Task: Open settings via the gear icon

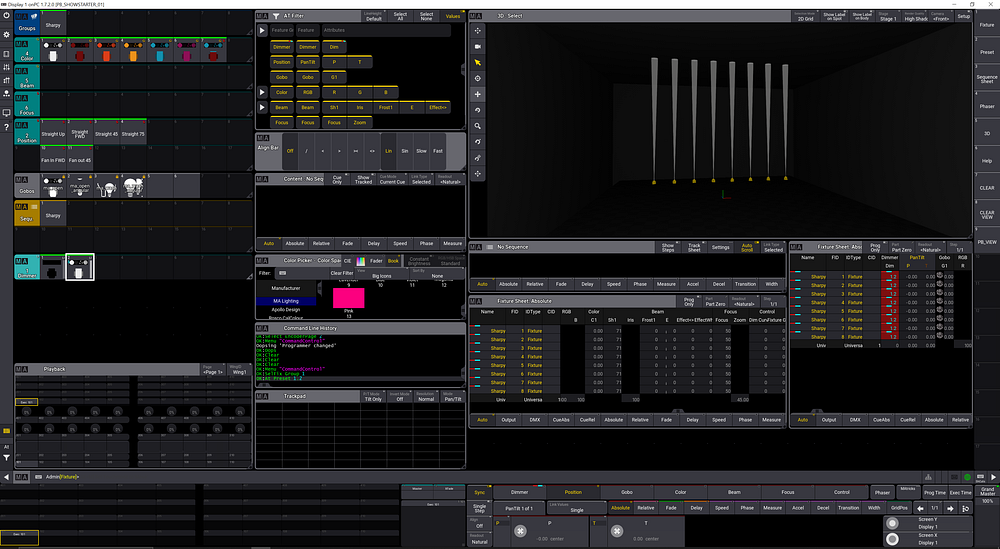Action: (x=7, y=34)
